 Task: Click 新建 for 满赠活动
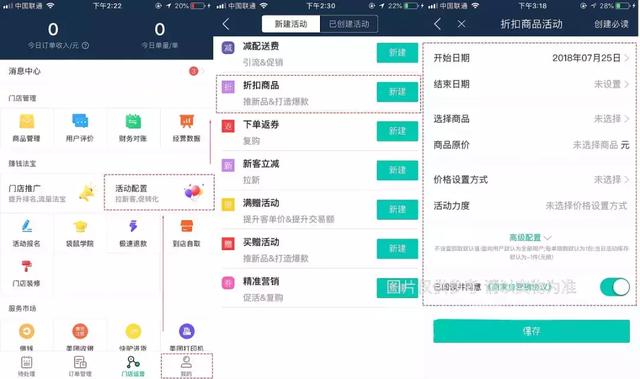397,209
